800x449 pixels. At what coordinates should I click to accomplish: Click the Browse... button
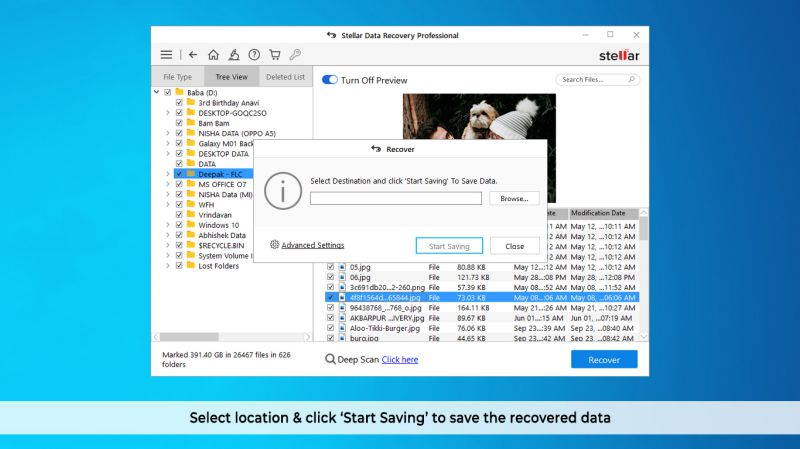pos(514,198)
